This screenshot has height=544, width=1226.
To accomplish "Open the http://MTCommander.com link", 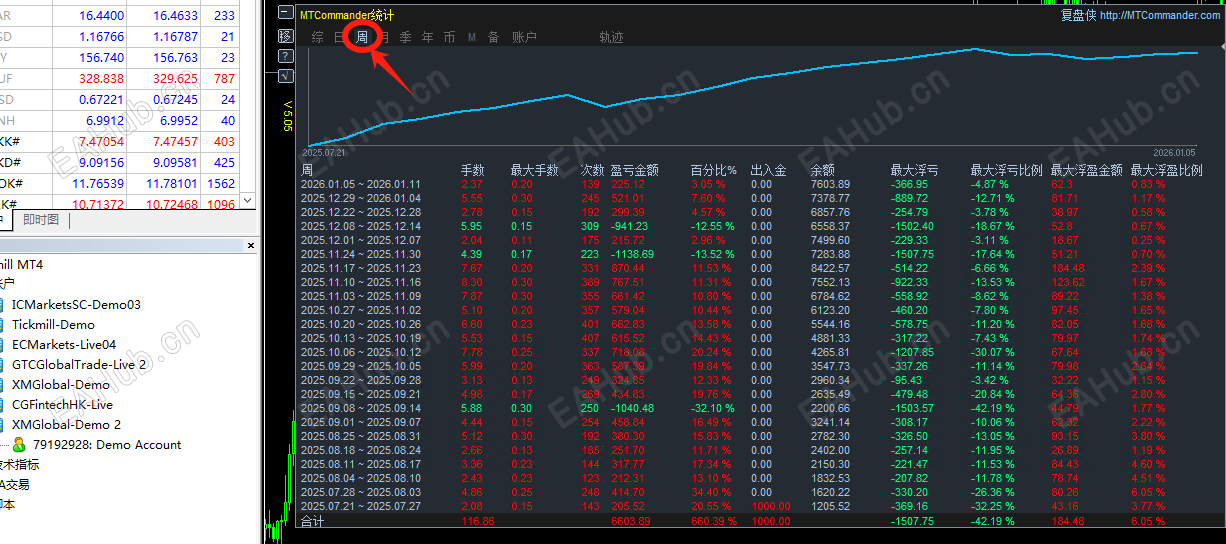I will click(x=1160, y=15).
